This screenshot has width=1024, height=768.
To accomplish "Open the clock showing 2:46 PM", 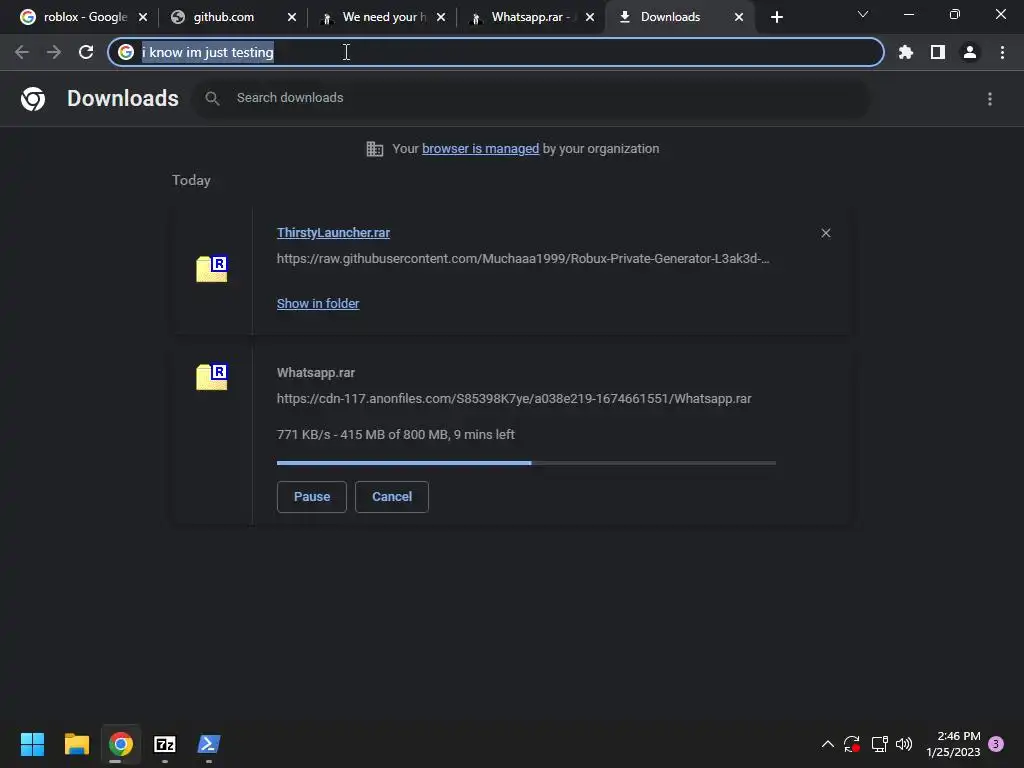I will [953, 744].
